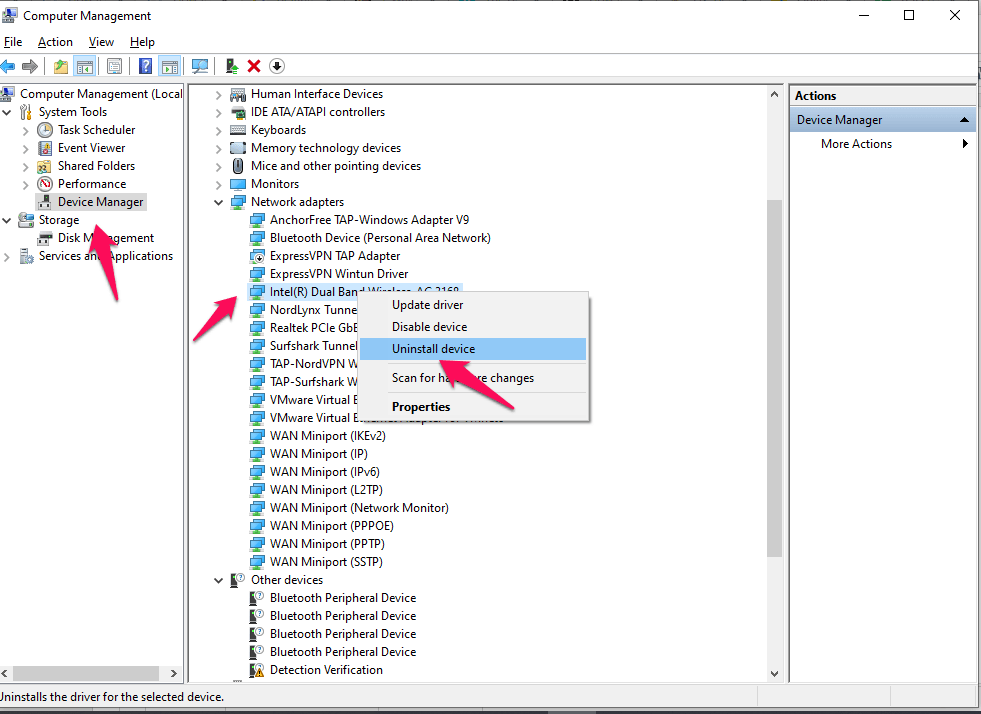Collapse the Network adapters category
Screen dimensions: 981x714
(x=218, y=202)
